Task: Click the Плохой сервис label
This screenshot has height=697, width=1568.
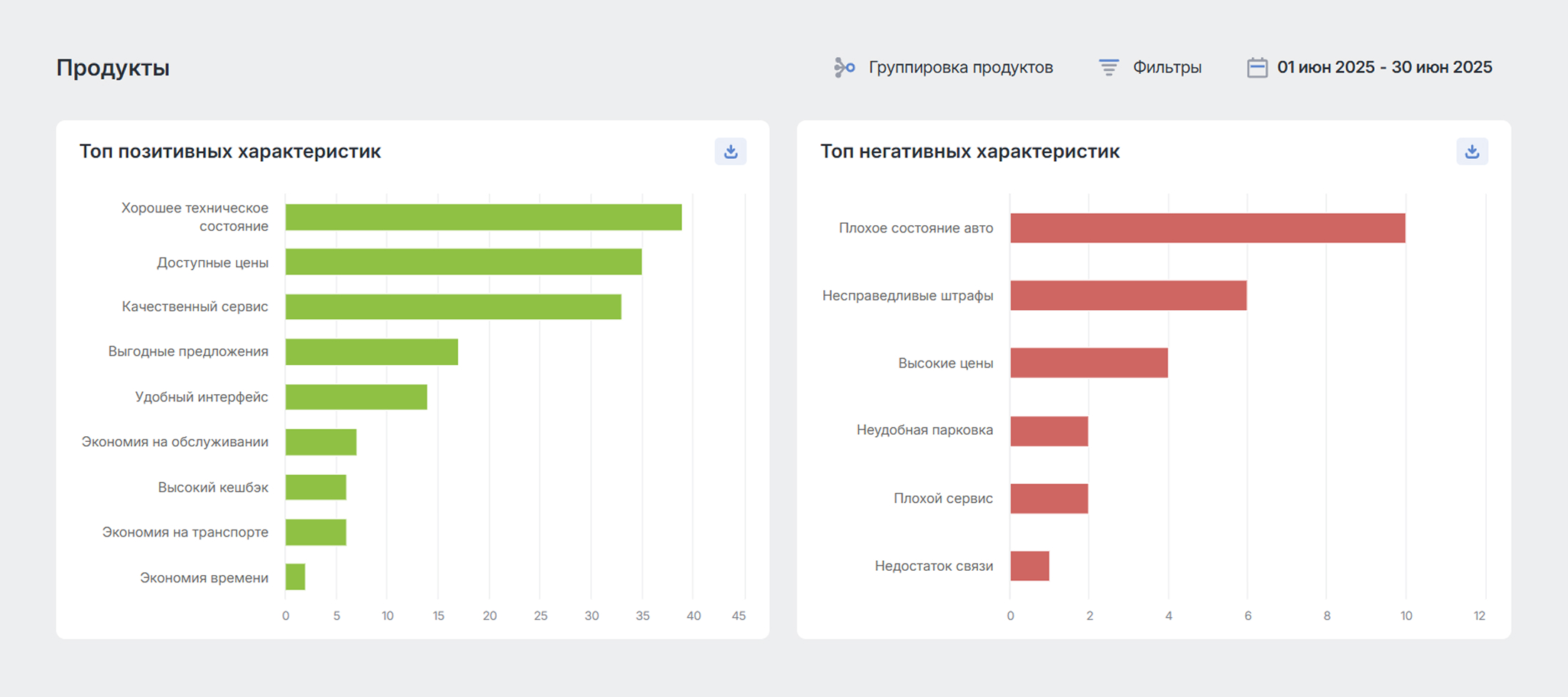Action: click(x=943, y=499)
